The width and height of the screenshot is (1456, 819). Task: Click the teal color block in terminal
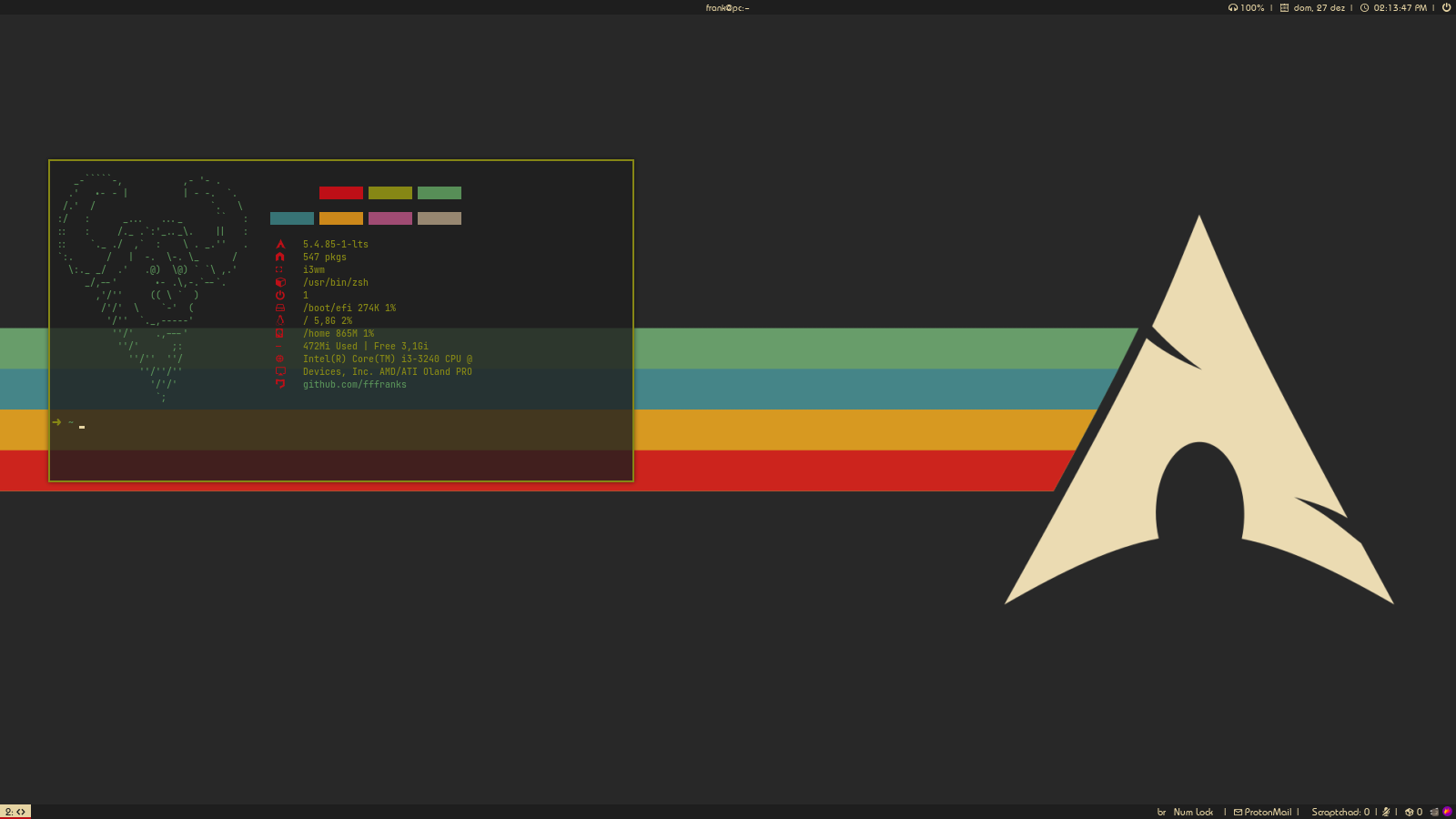292,218
